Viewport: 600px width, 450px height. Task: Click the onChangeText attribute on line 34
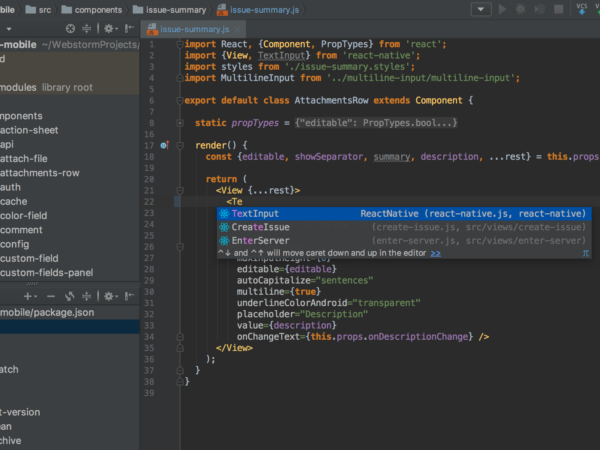(268, 337)
